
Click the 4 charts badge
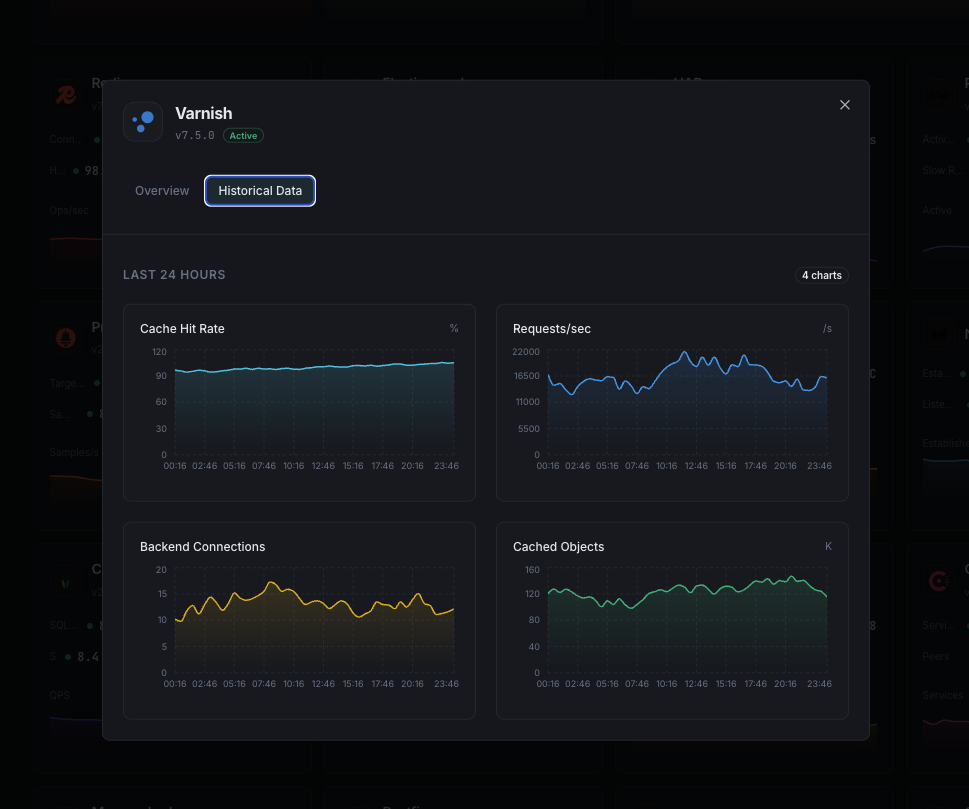coord(821,274)
